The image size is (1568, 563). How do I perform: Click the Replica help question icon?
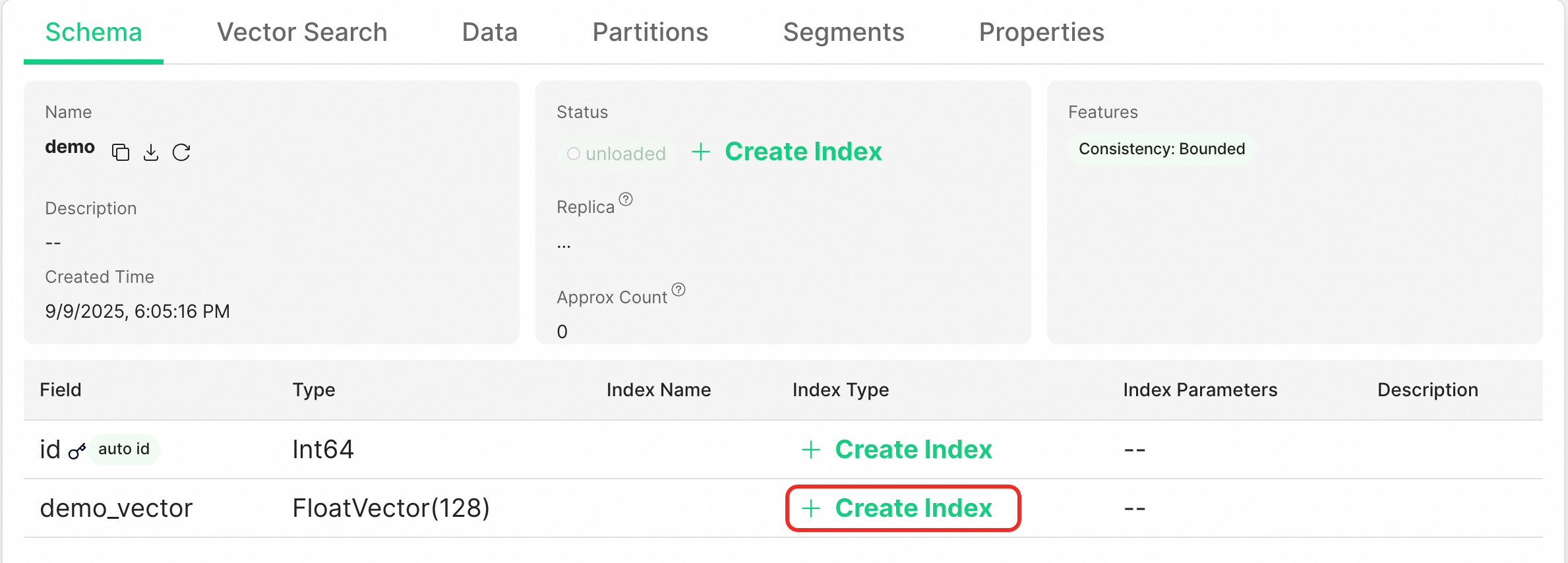click(626, 199)
